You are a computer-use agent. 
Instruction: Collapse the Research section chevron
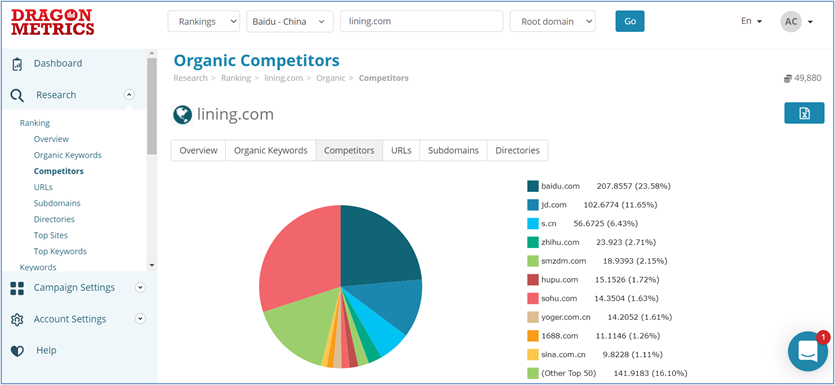click(x=129, y=95)
